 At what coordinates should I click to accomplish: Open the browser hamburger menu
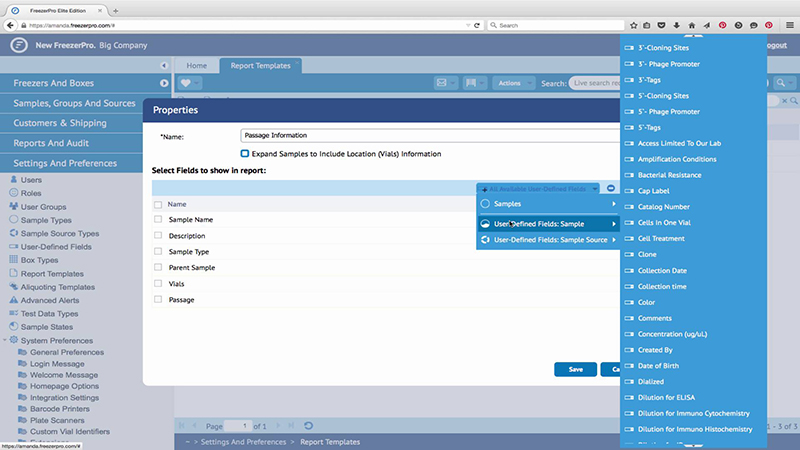790,25
